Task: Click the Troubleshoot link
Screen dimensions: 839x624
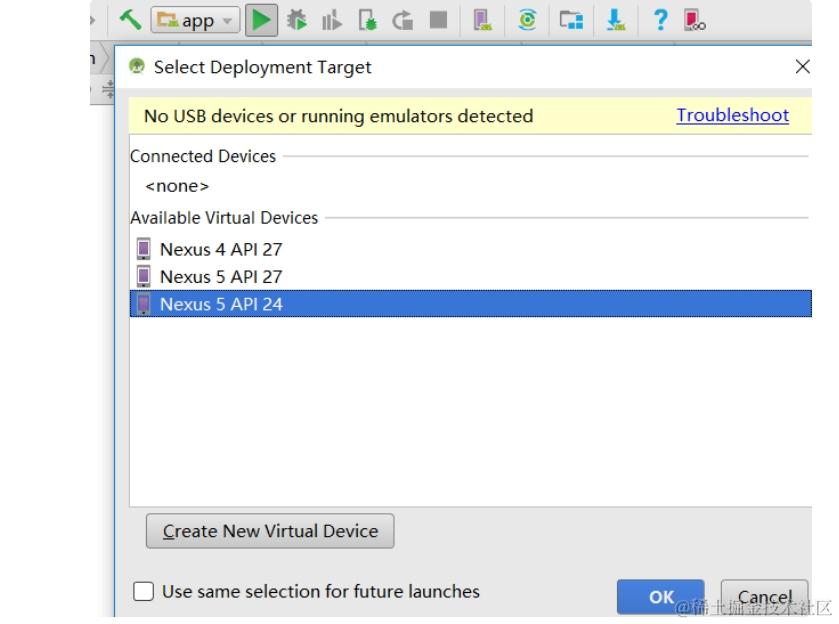Action: click(x=733, y=115)
